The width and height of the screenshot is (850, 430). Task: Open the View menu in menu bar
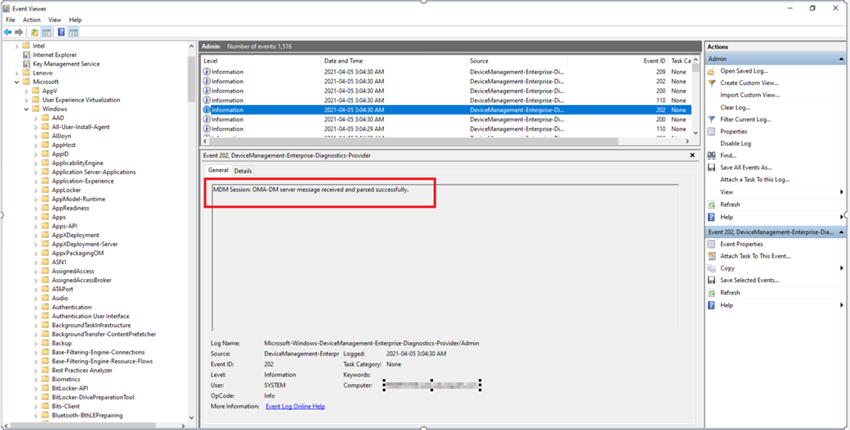(55, 20)
